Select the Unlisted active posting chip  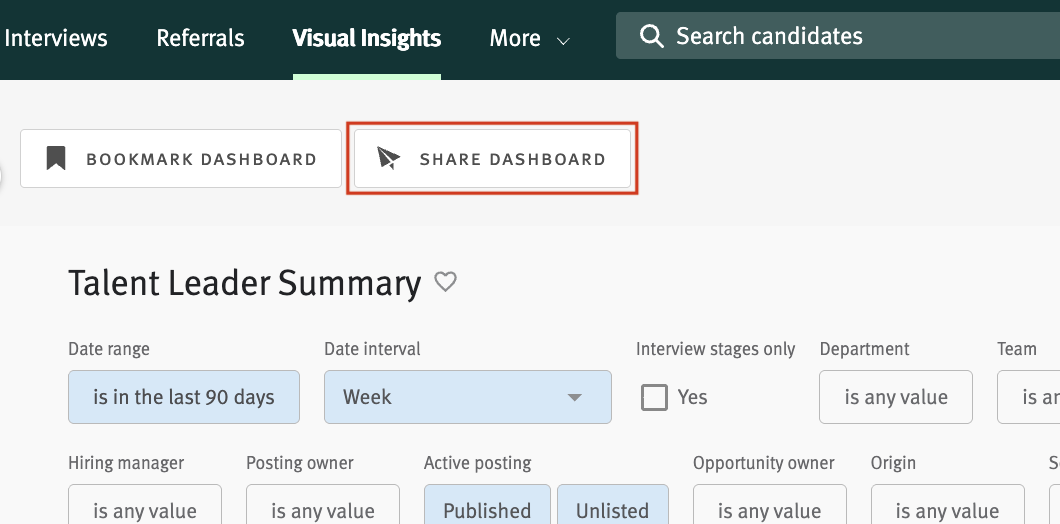coord(612,504)
